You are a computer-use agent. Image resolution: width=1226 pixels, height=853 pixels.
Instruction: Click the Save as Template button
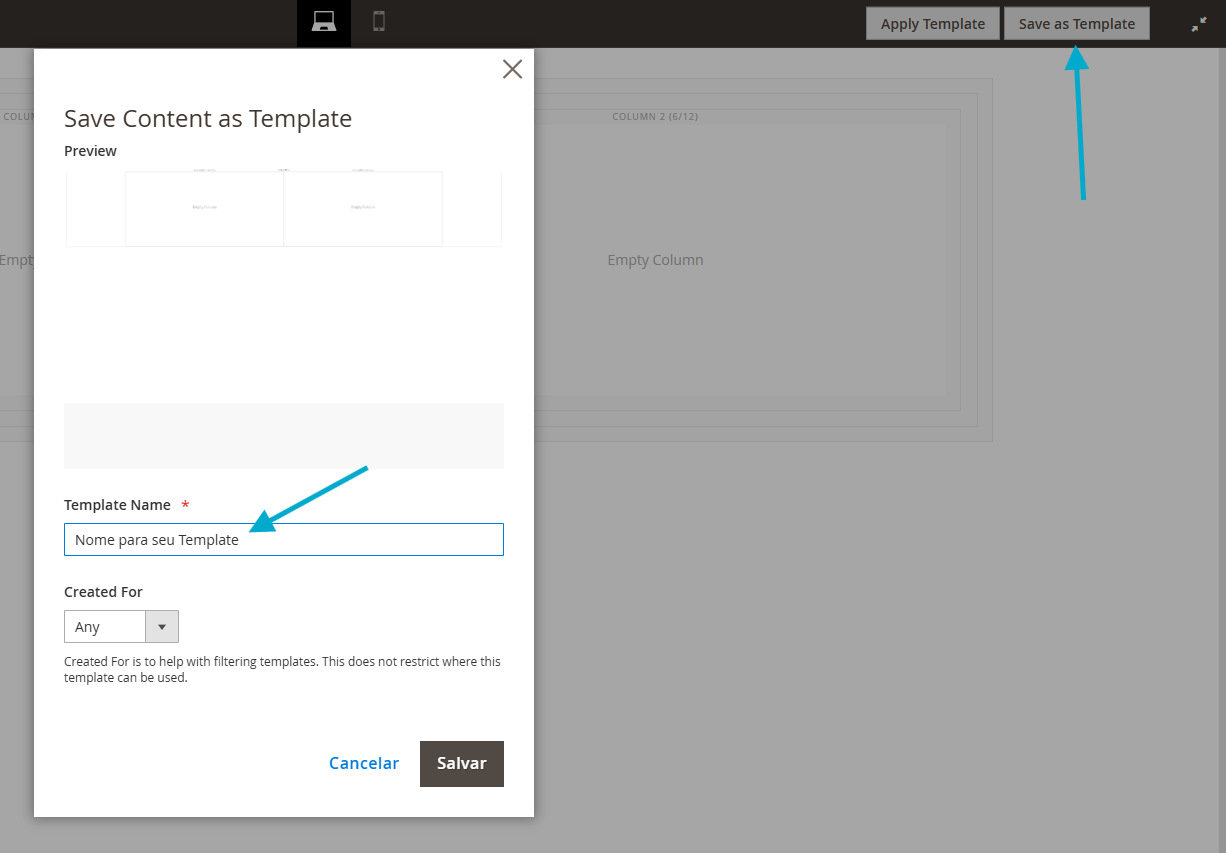coord(1077,24)
